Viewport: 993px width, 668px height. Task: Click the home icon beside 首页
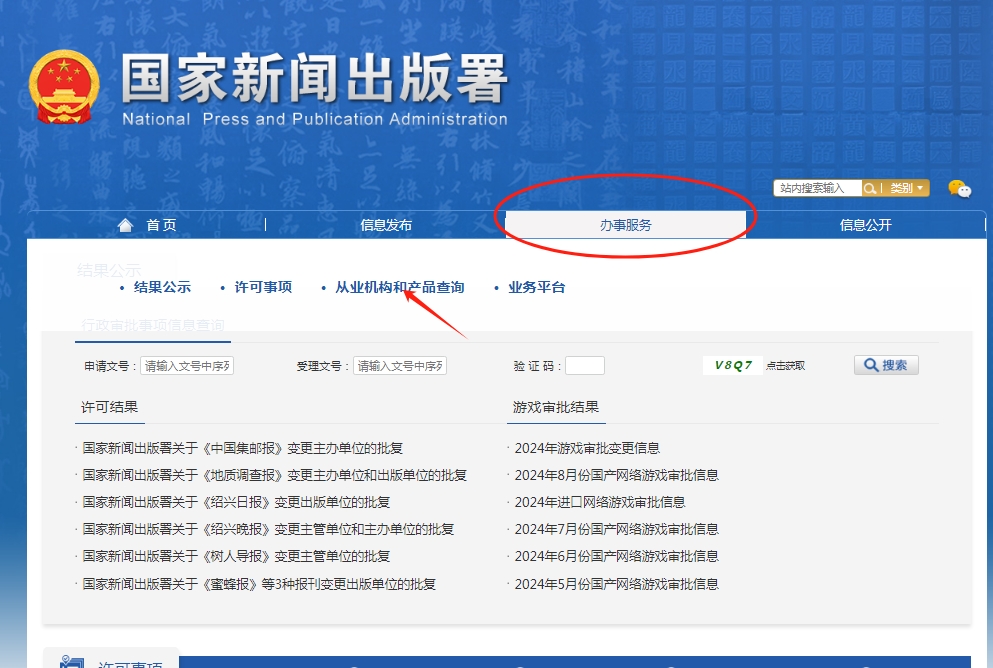[125, 225]
